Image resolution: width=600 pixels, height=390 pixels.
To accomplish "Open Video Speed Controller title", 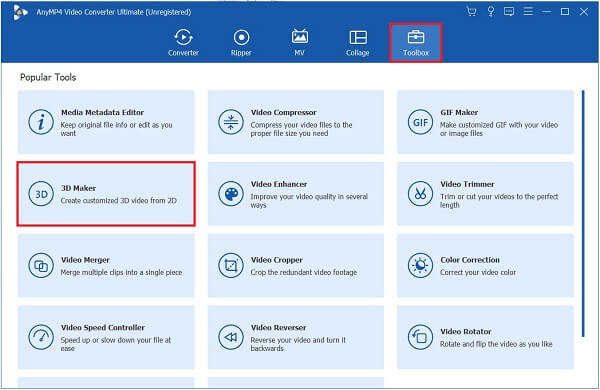I will coord(103,328).
